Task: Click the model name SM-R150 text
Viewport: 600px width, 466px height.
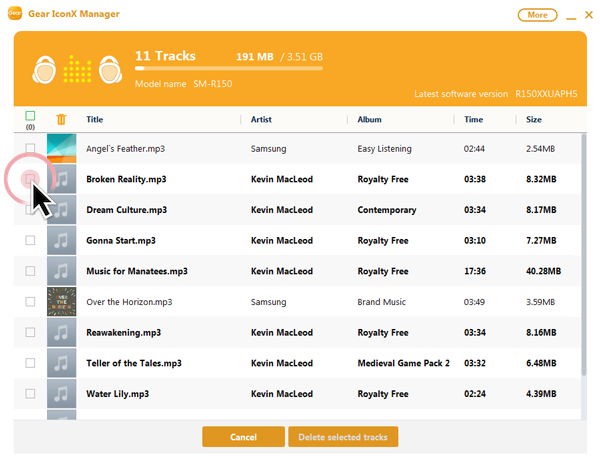Action: 212,84
